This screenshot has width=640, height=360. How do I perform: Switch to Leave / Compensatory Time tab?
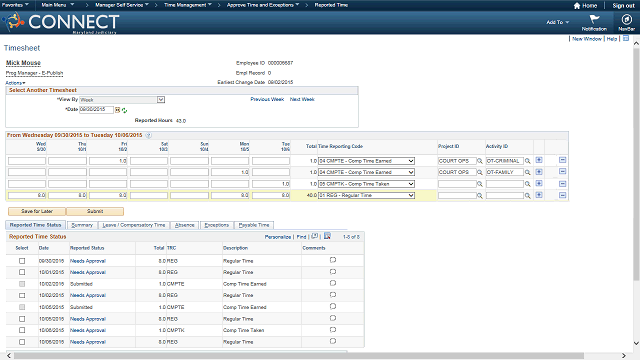134,225
